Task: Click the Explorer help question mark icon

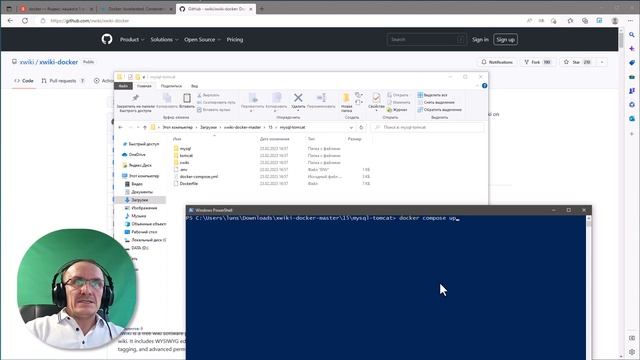Action: [x=484, y=86]
